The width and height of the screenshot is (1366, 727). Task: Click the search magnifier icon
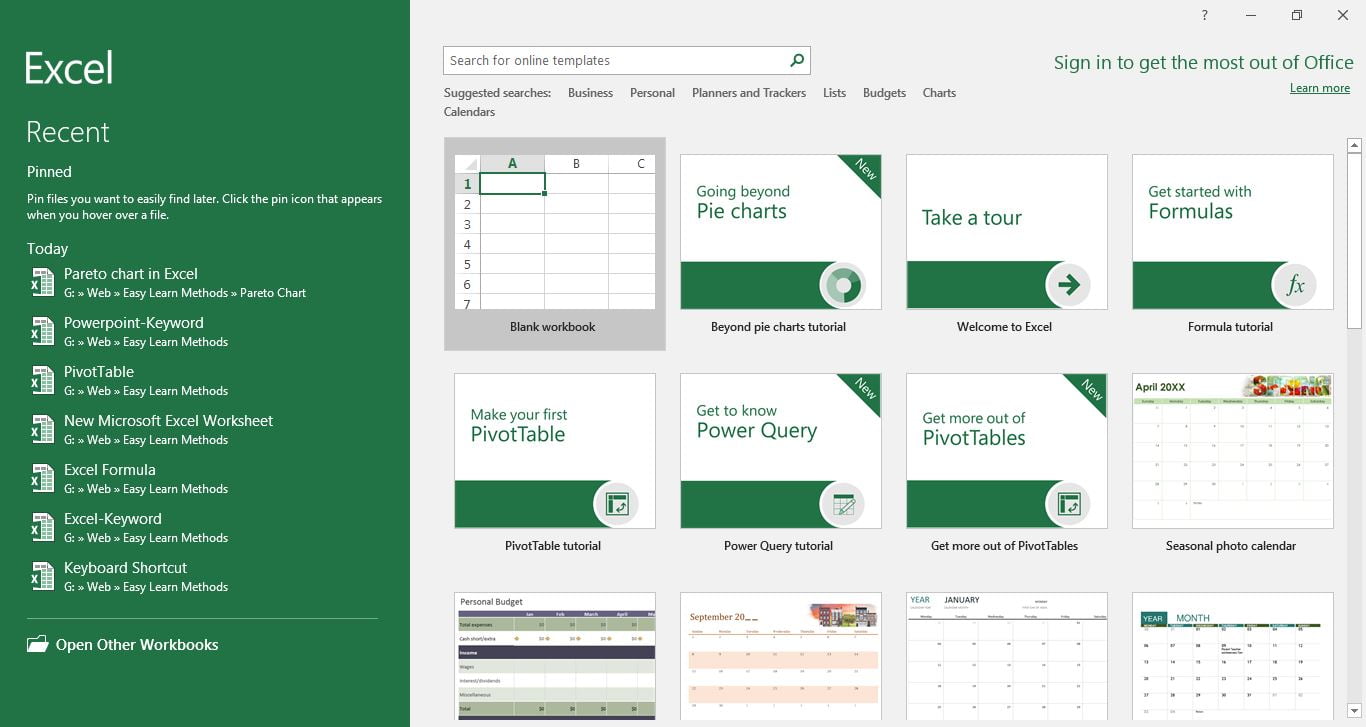click(x=796, y=60)
